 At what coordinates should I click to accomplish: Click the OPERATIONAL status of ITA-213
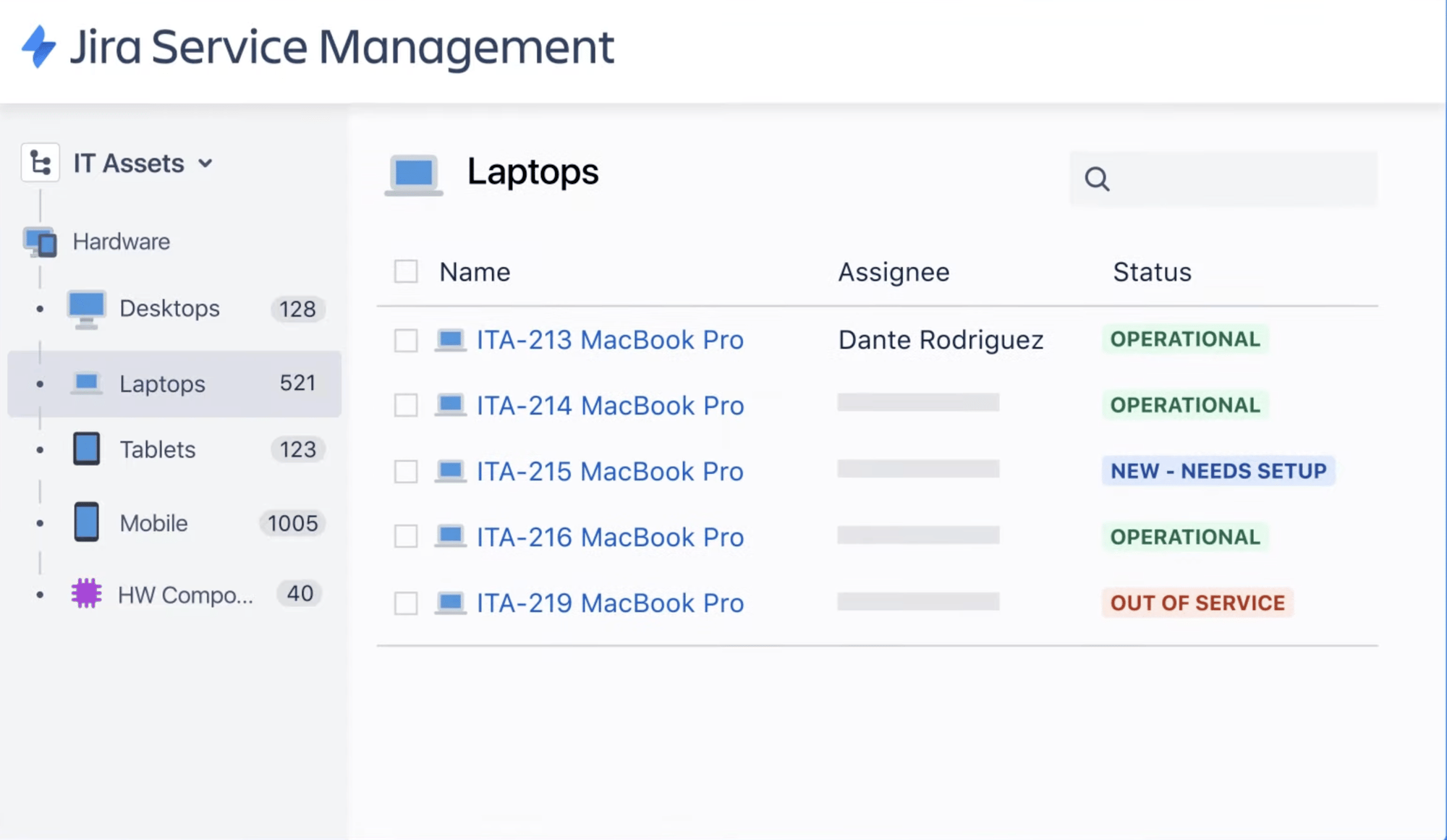pyautogui.click(x=1185, y=339)
